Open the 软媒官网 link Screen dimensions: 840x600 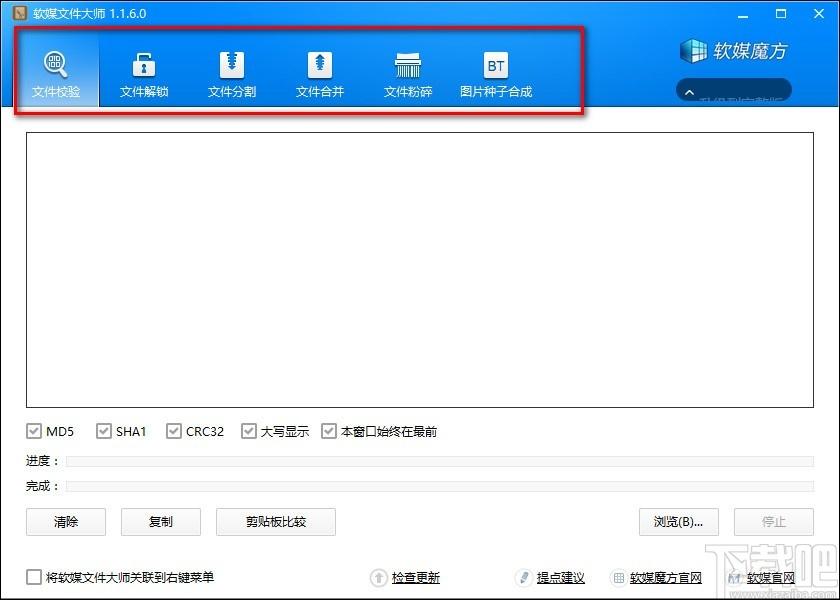click(x=771, y=578)
